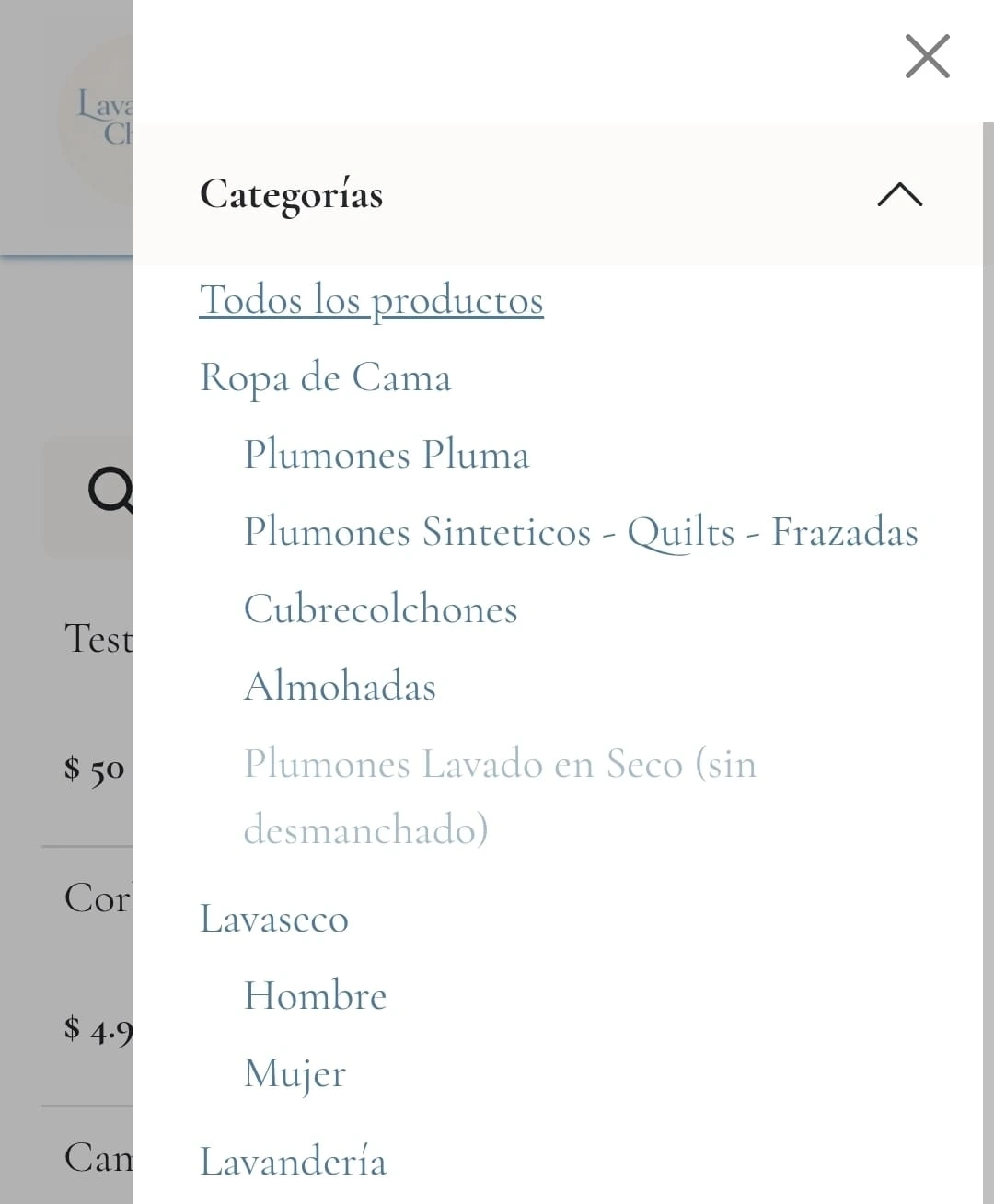Click the magnifying glass search icon
This screenshot has height=1204, width=994.
coord(109,490)
